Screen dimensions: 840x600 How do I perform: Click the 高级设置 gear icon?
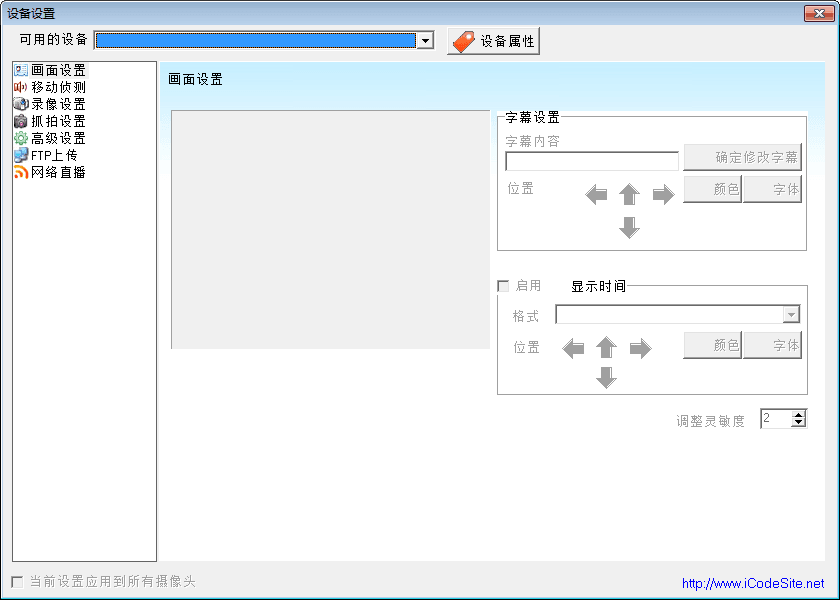point(21,138)
